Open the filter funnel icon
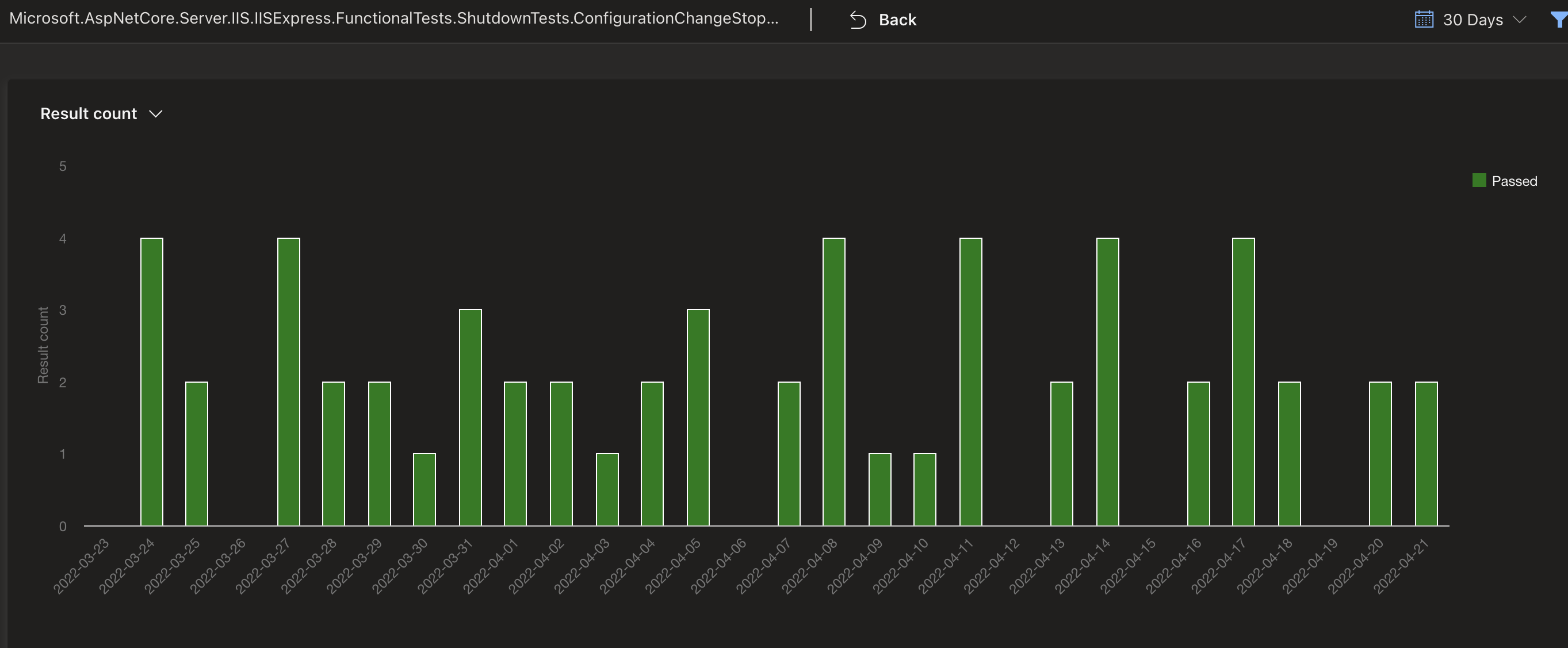 pyautogui.click(x=1558, y=20)
